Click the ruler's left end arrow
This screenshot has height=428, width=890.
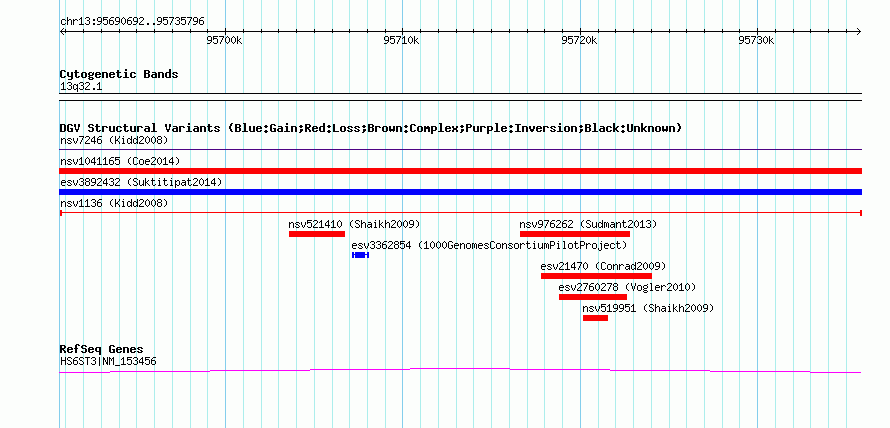click(62, 31)
